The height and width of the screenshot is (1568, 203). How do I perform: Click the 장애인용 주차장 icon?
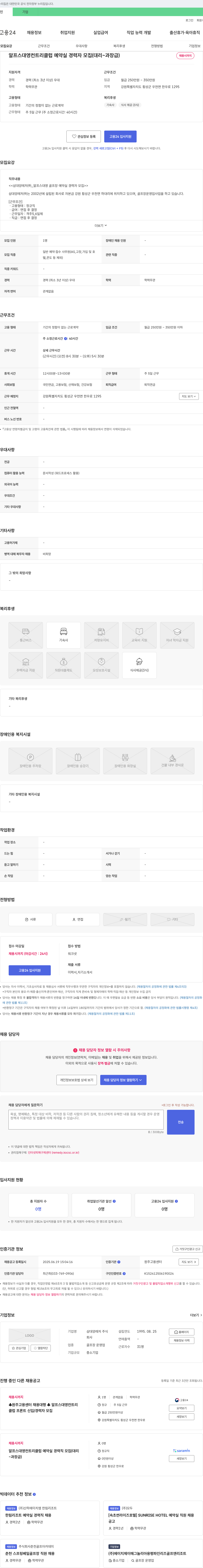[x=30, y=761]
